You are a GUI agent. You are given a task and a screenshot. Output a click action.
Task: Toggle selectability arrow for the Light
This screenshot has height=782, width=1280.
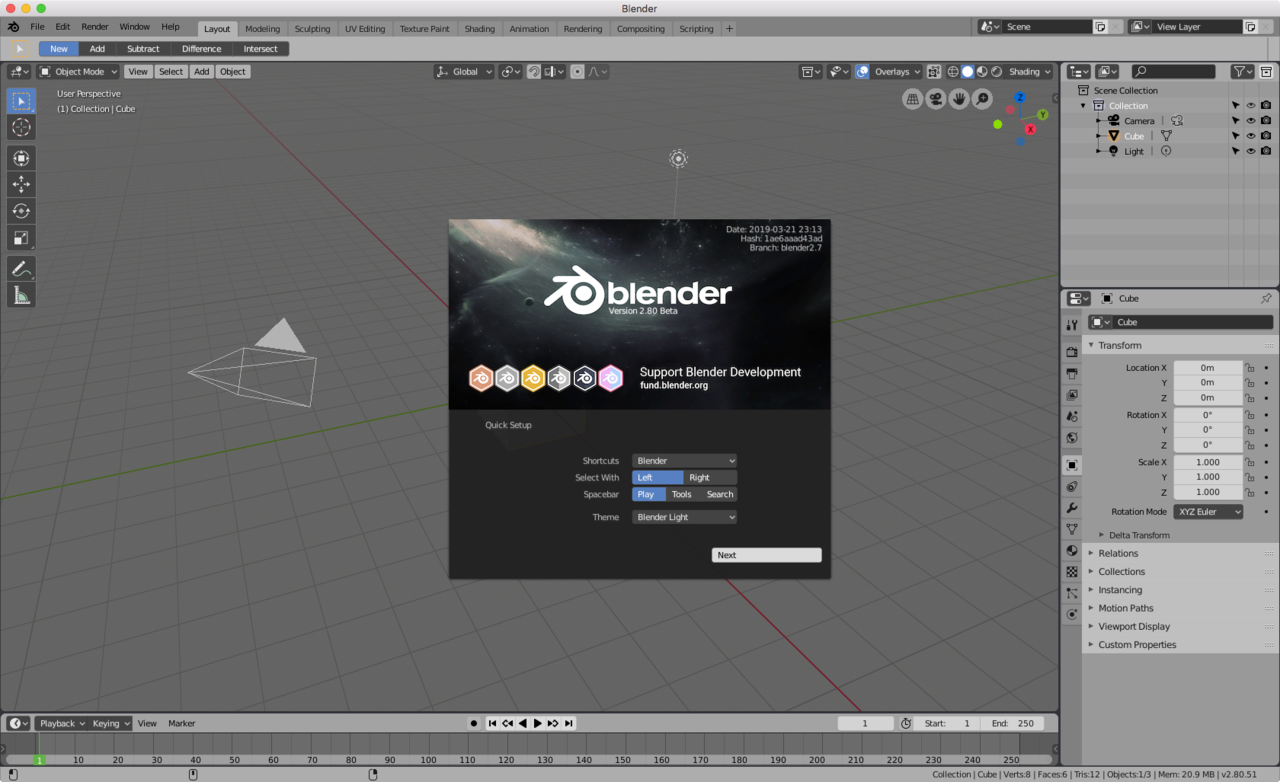point(1235,151)
